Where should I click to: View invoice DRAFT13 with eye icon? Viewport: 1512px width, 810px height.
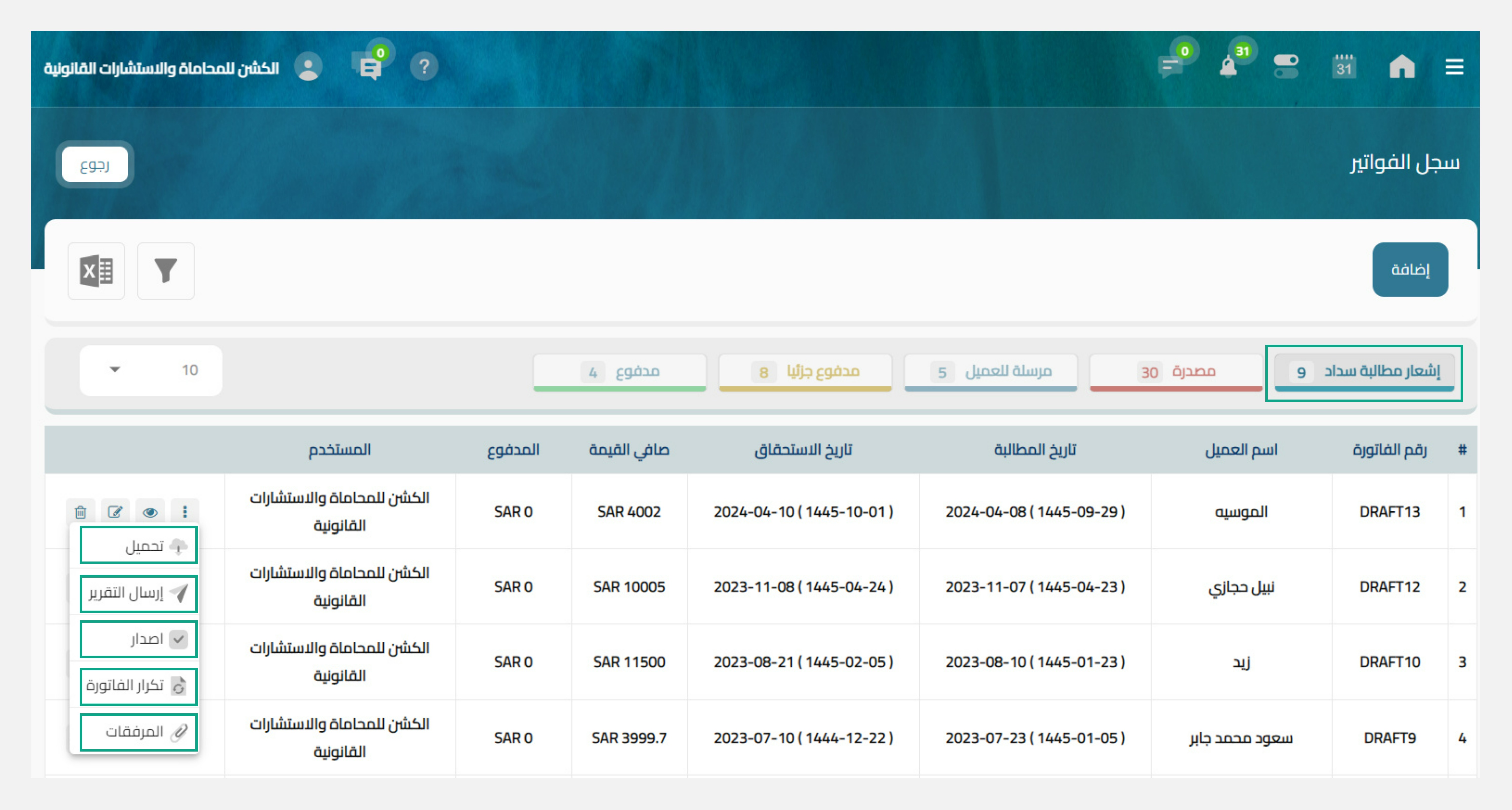pyautogui.click(x=150, y=512)
